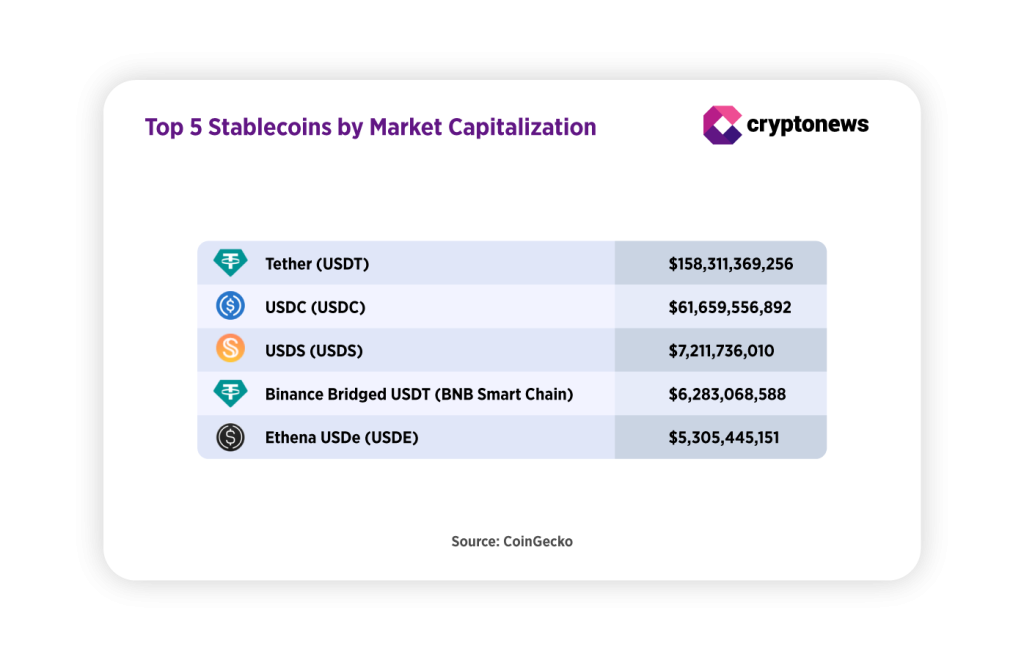Click the Binance Bridged USDT diamond icon
The width and height of the screenshot is (1024, 660).
click(x=231, y=393)
